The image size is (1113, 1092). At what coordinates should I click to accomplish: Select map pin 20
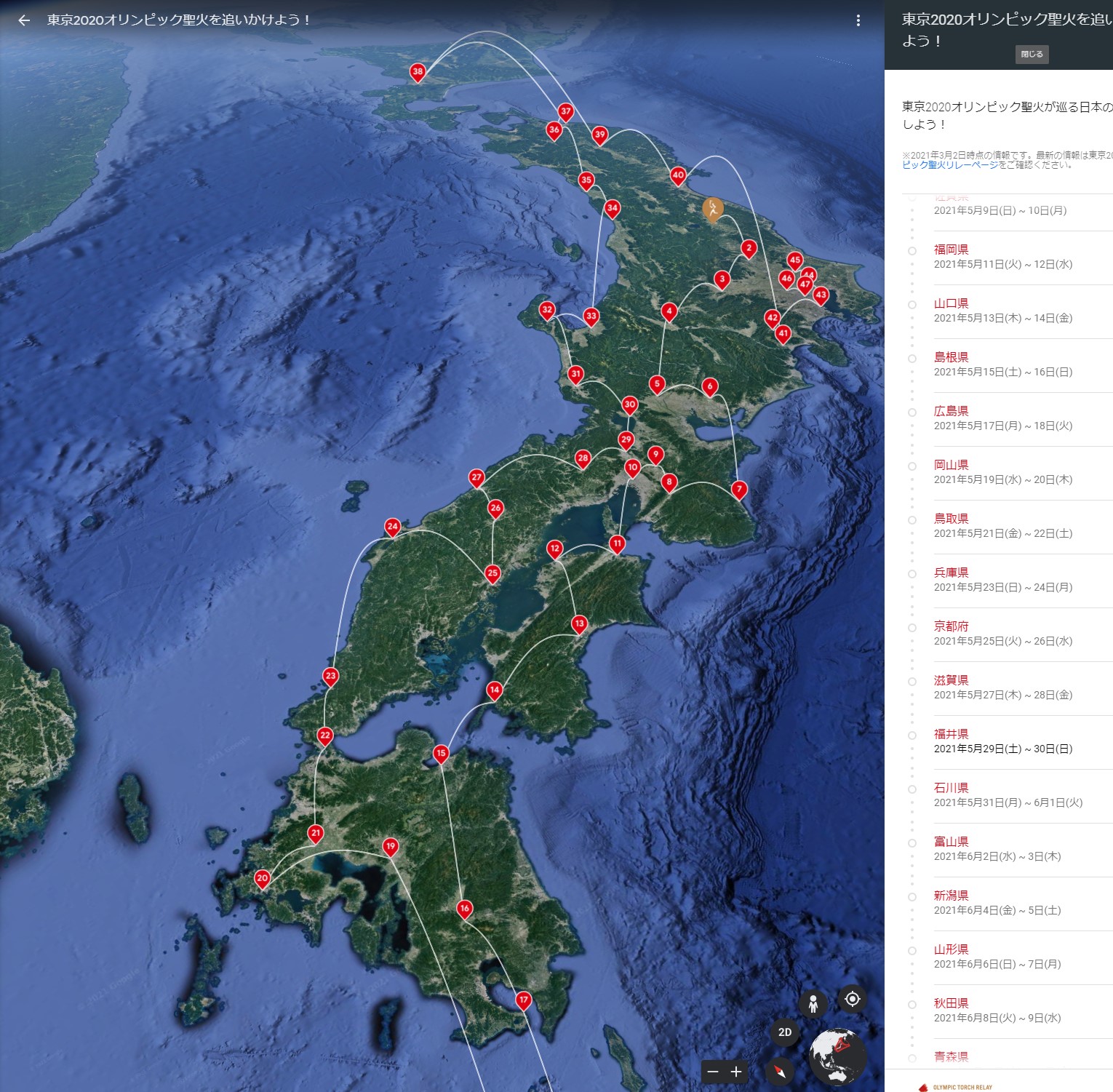click(x=263, y=879)
